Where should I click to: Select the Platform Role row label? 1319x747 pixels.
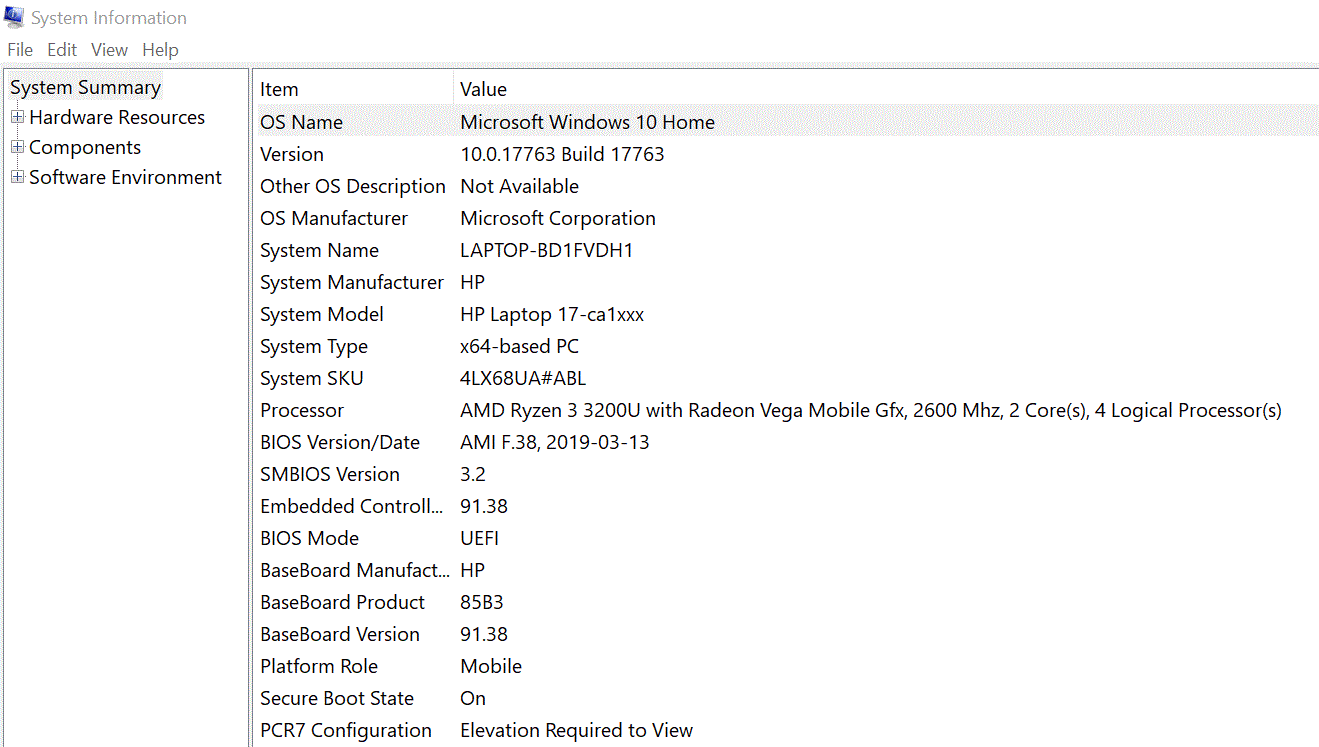319,666
